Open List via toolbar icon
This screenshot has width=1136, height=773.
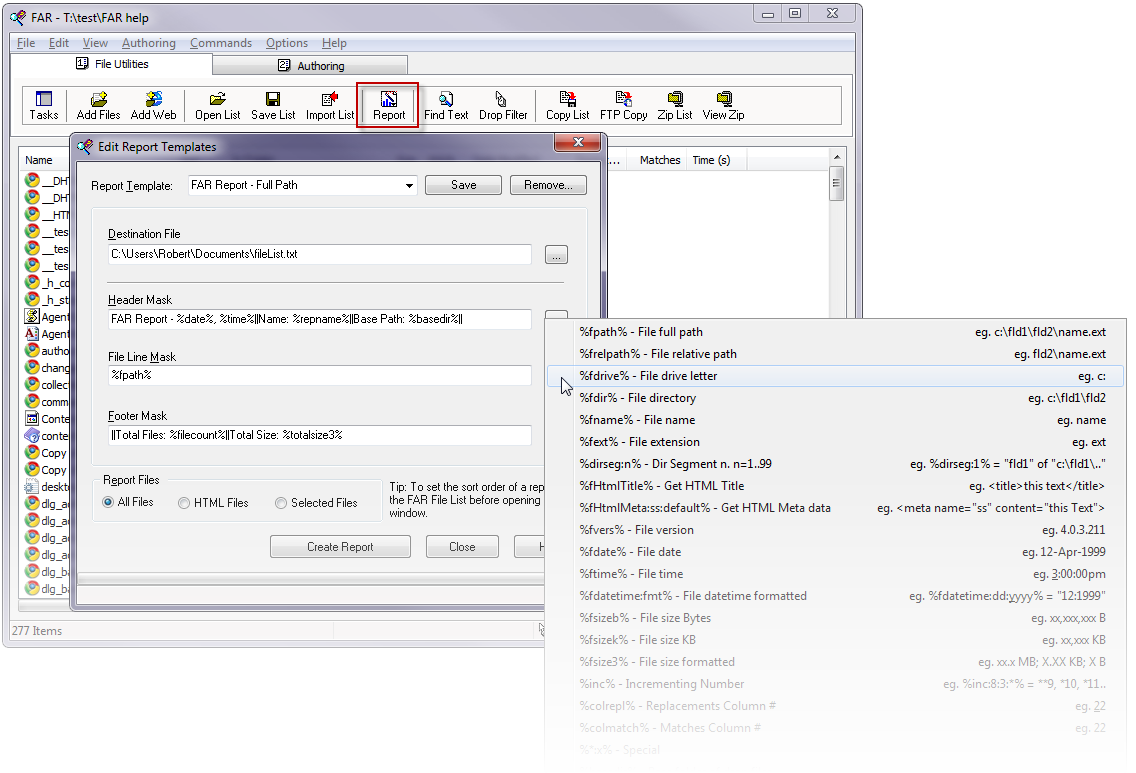pos(217,105)
